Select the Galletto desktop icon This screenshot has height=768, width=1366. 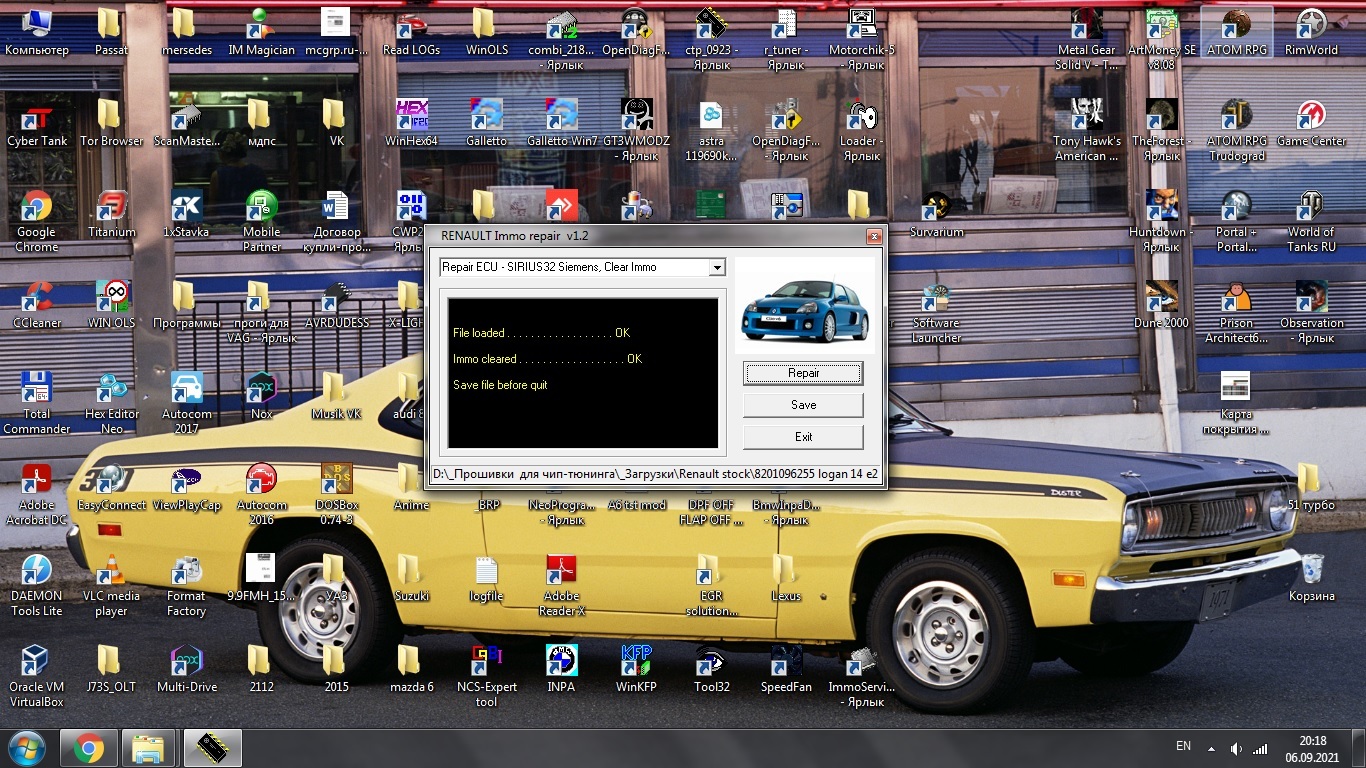point(487,123)
